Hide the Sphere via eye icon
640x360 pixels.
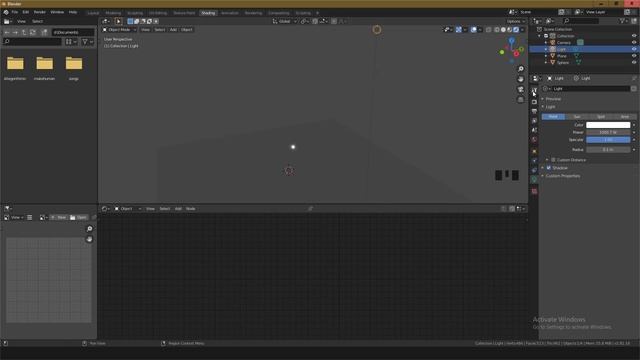tap(634, 62)
